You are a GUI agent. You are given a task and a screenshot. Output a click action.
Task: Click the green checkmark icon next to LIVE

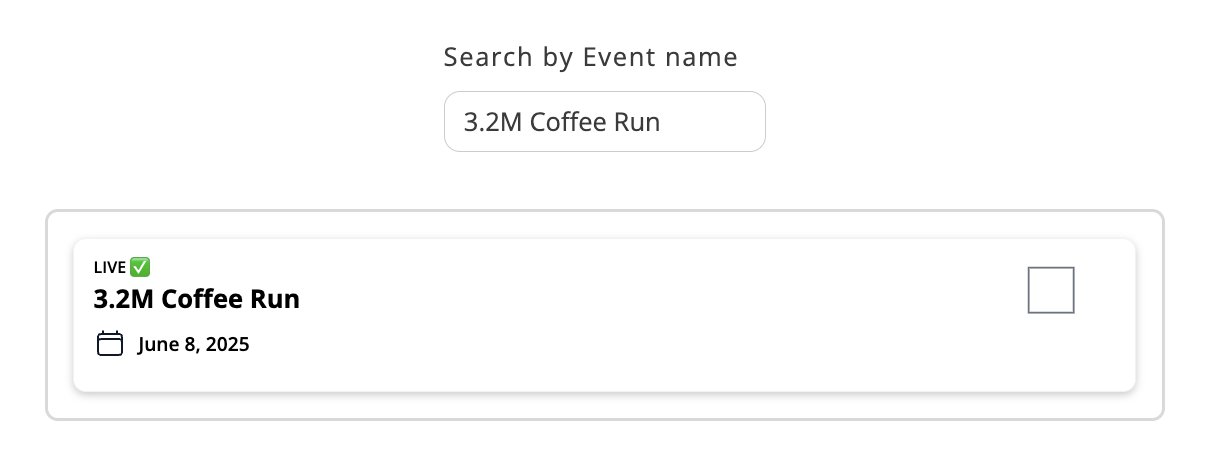tap(140, 267)
